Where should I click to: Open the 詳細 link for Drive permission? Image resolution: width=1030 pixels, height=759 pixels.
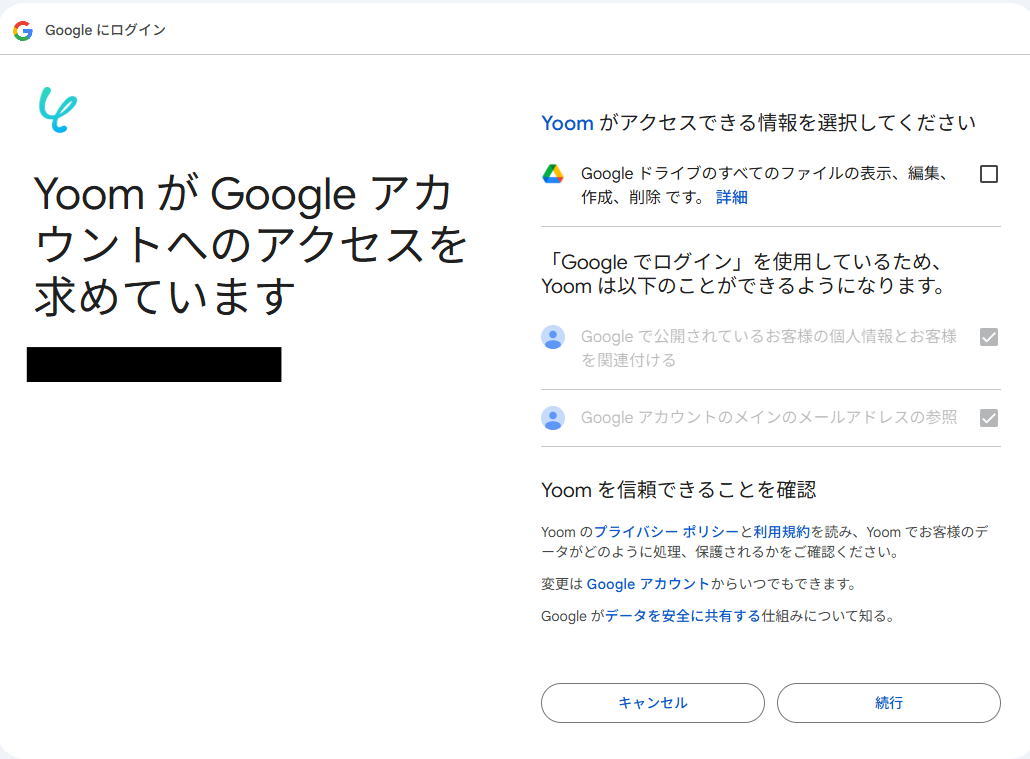coord(731,198)
